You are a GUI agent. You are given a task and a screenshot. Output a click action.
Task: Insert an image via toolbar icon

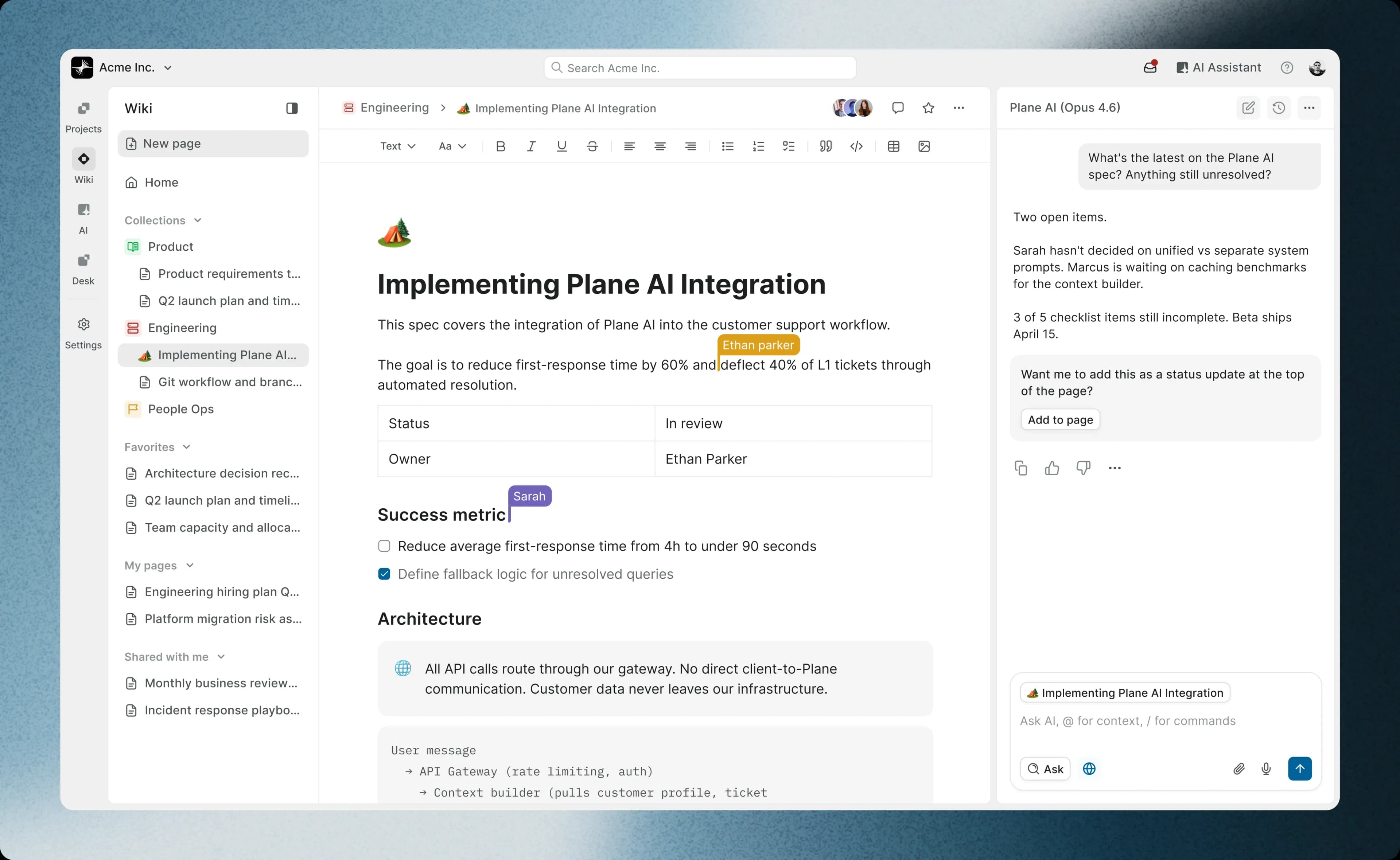[x=924, y=146]
